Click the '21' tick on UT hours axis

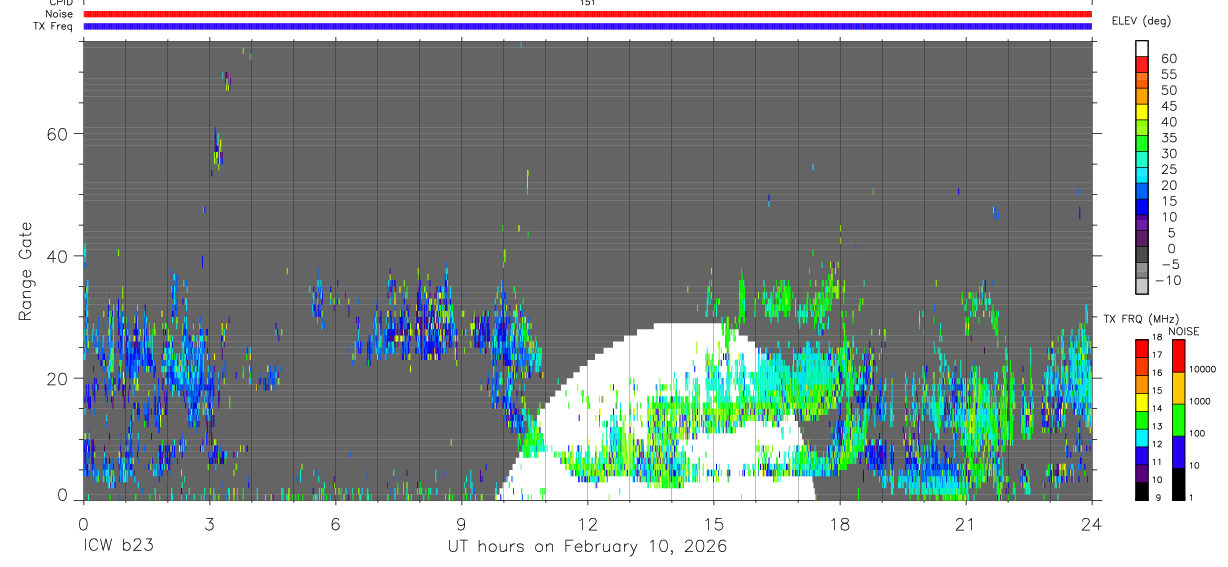pos(965,523)
